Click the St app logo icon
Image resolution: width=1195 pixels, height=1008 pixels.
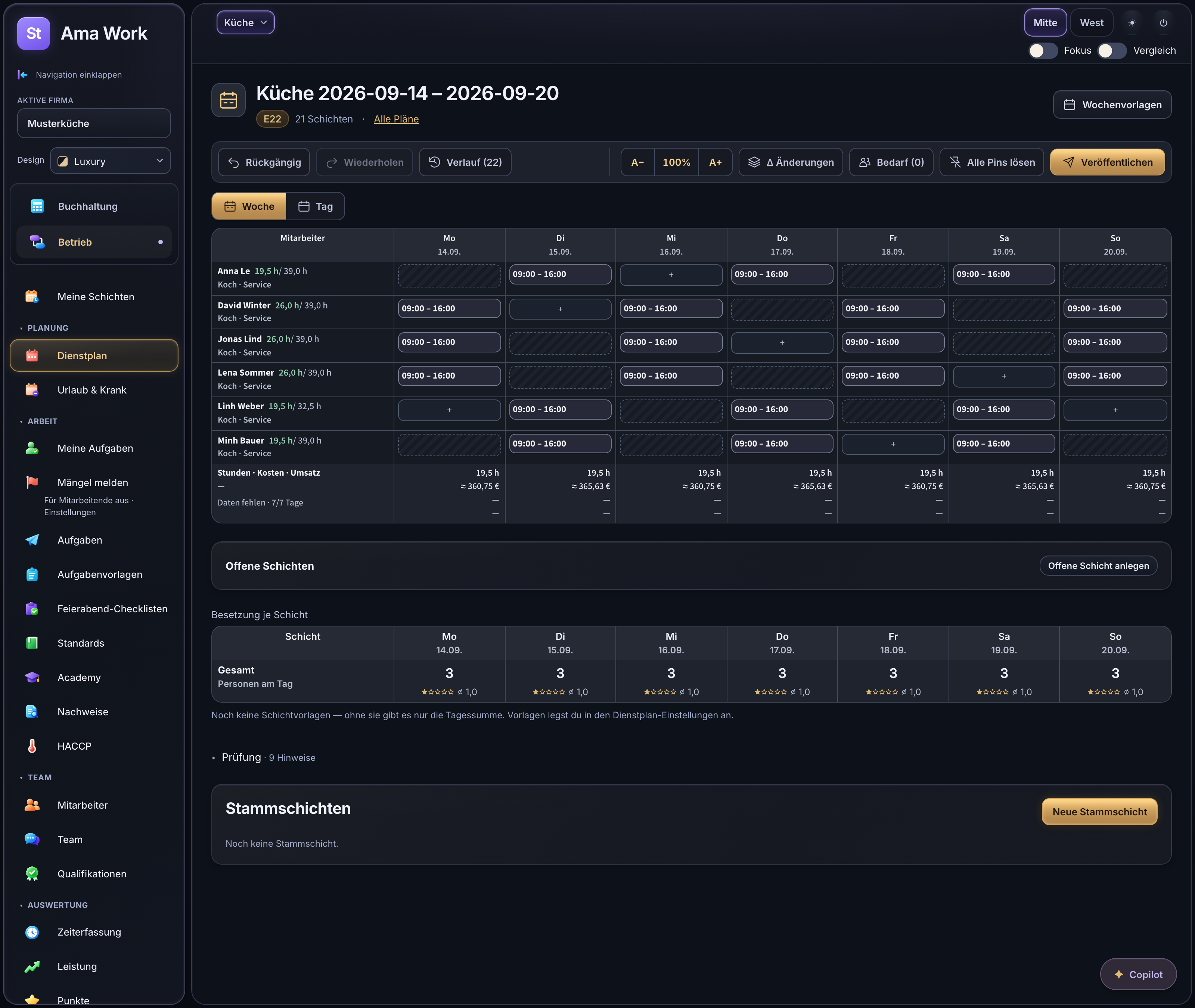coord(34,34)
